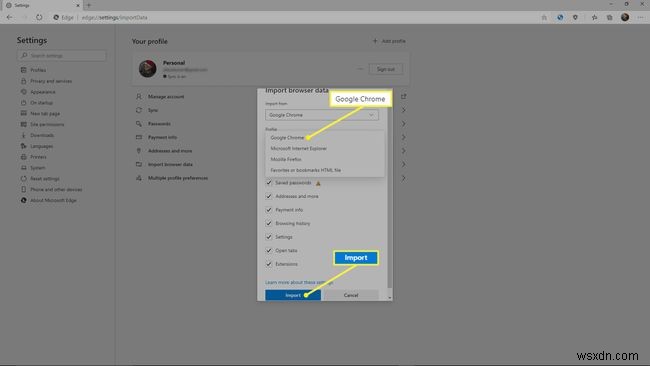The image size is (650, 366).
Task: Open the Site permissions settings
Action: click(x=47, y=124)
